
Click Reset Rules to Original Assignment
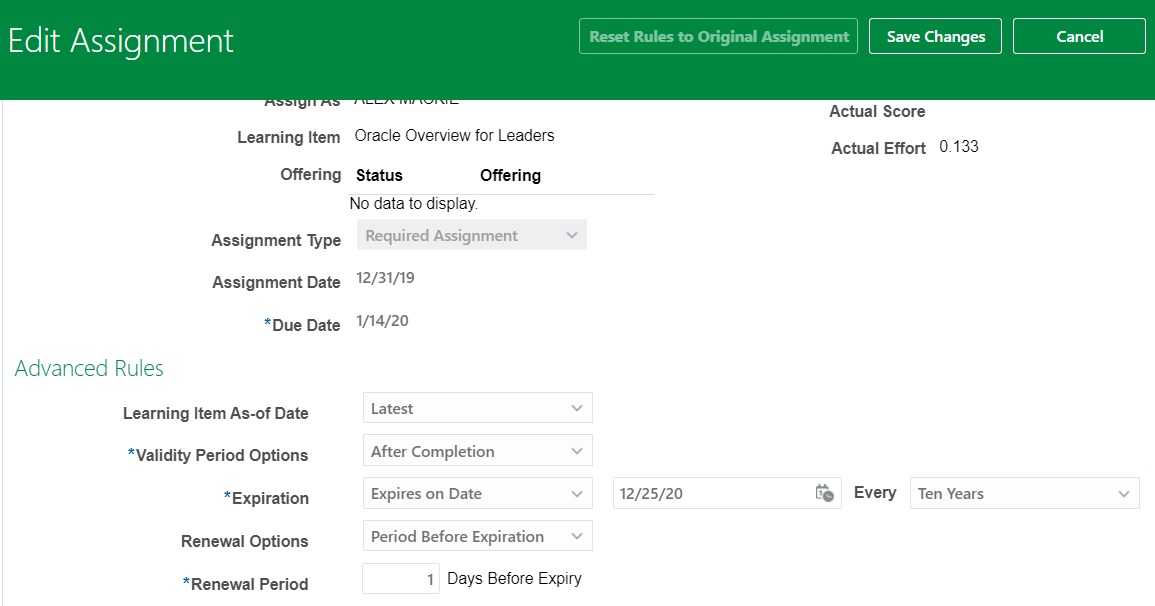click(718, 36)
